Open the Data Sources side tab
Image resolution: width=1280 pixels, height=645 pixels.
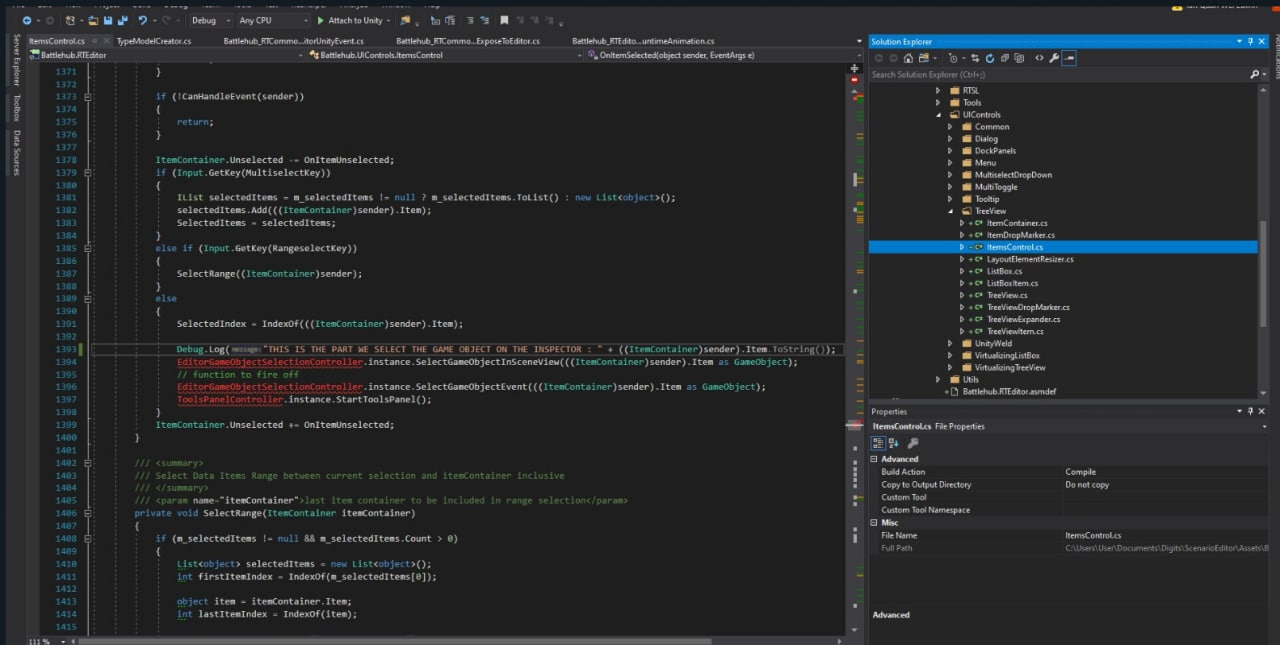click(16, 152)
